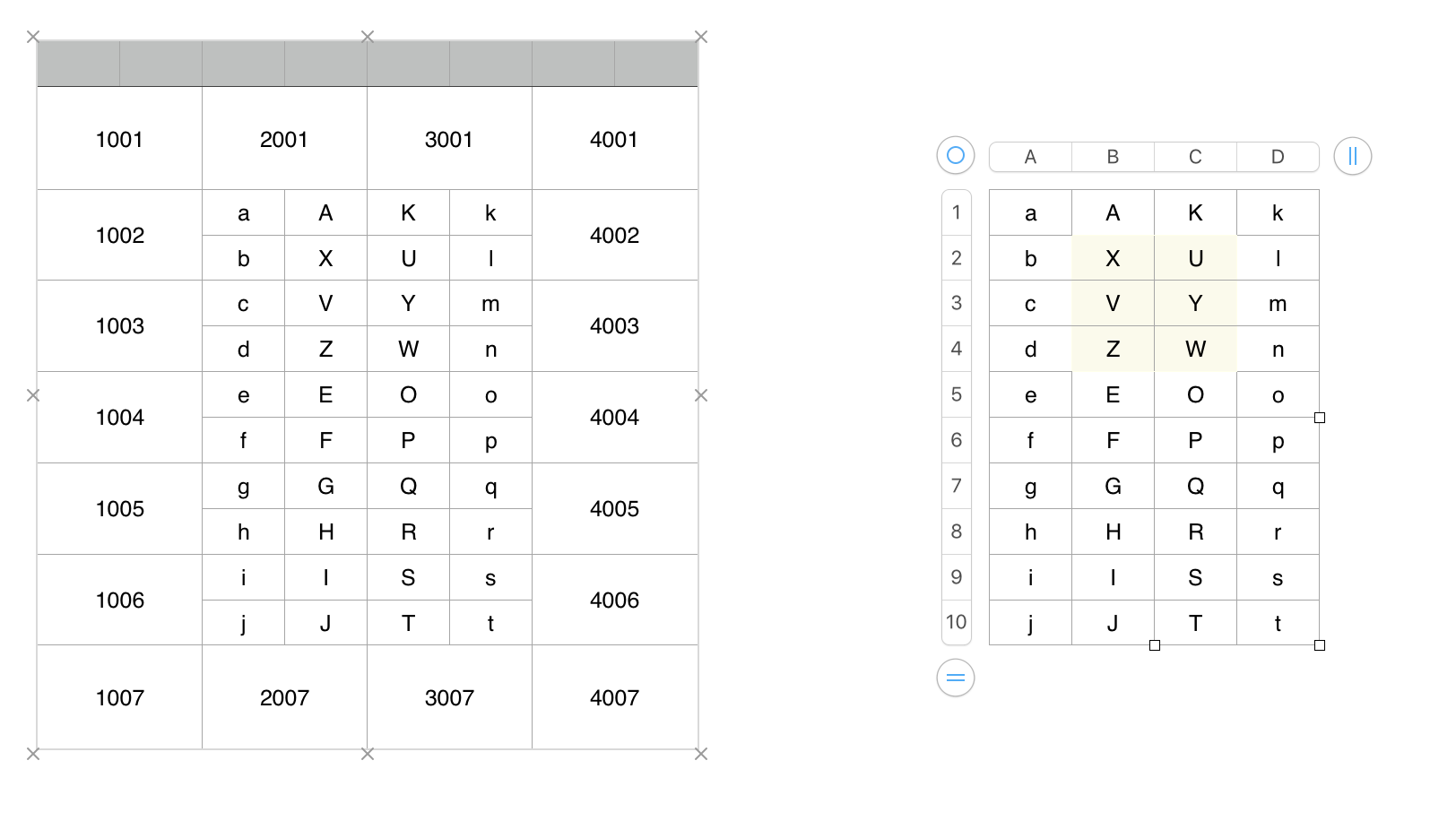1456x821 pixels.
Task: Click the top-left X selection handle
Action: [33, 37]
